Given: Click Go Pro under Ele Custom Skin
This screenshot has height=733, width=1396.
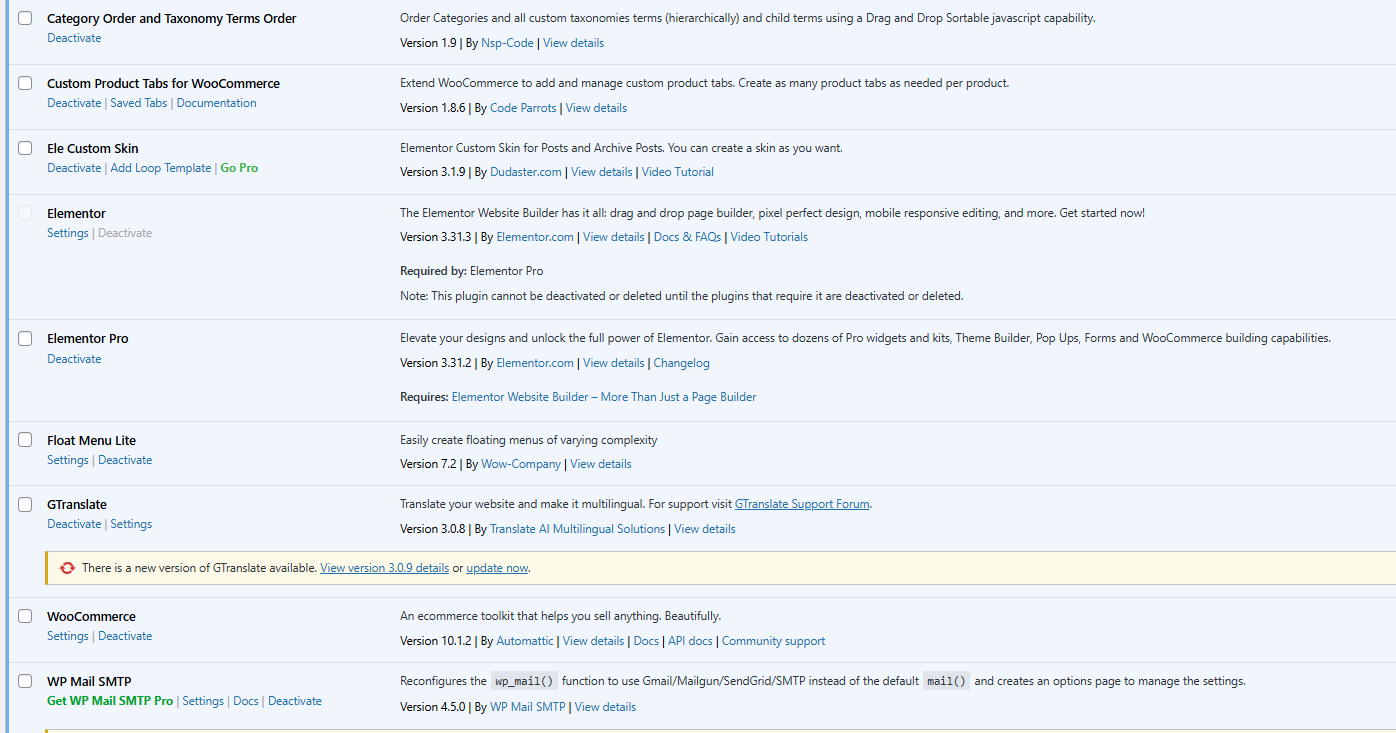Looking at the screenshot, I should (239, 168).
